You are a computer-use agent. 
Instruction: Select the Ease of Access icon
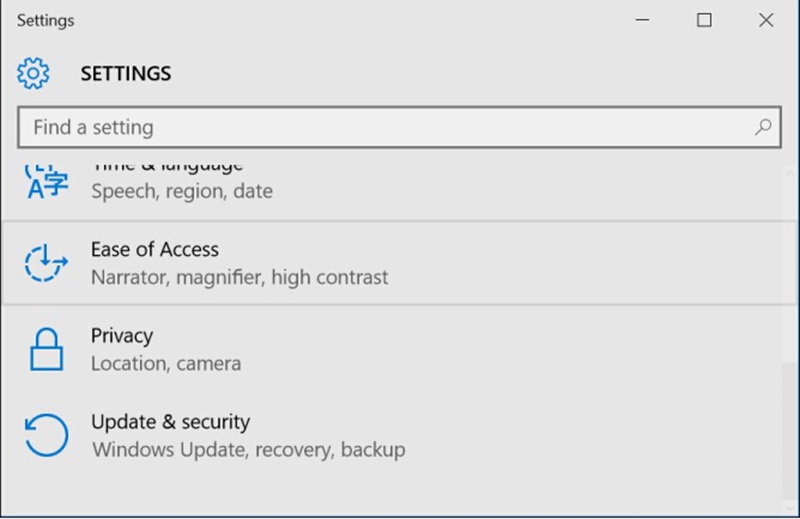coord(46,263)
